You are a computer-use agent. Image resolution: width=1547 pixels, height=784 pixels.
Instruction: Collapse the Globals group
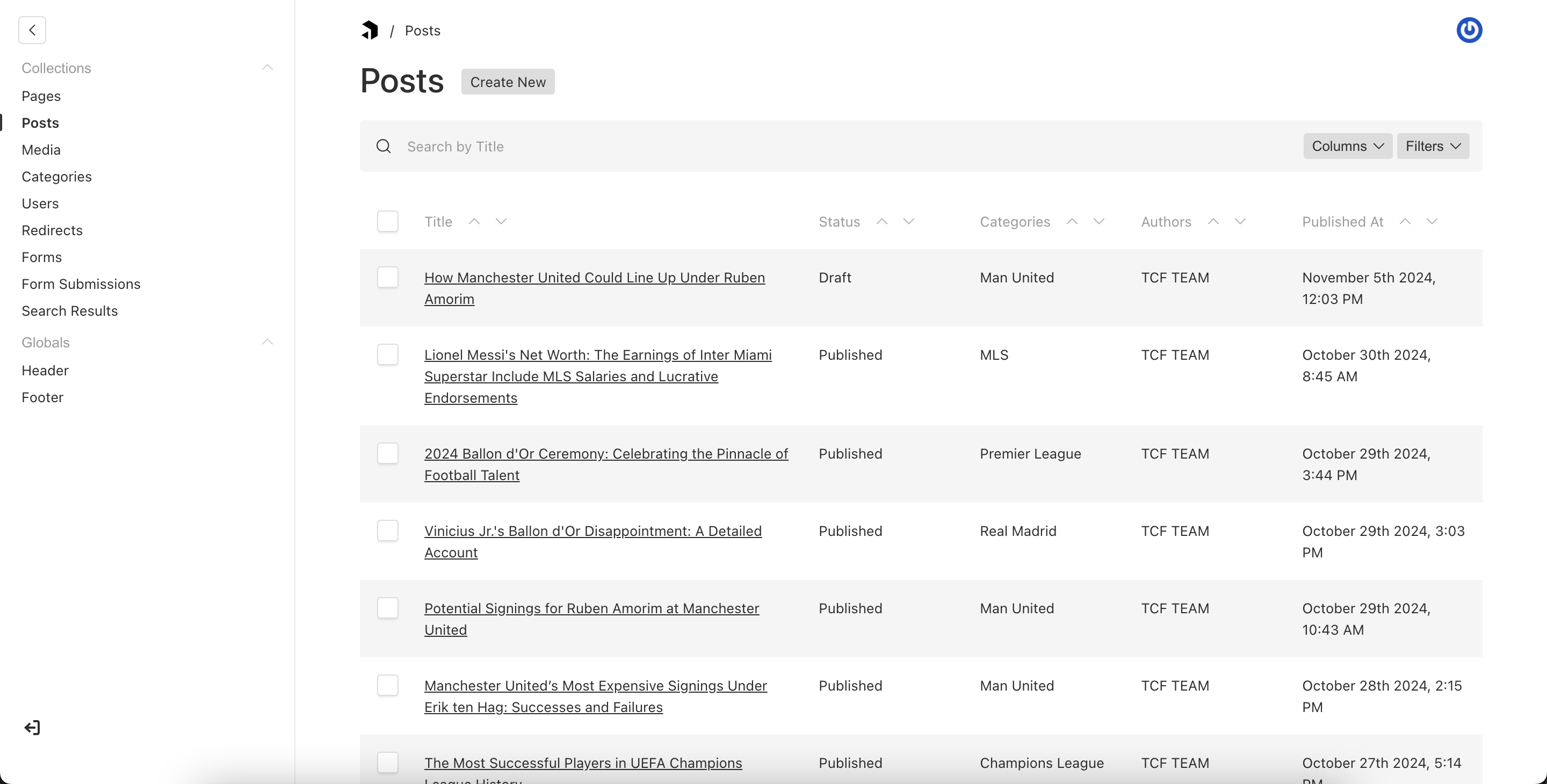(268, 342)
